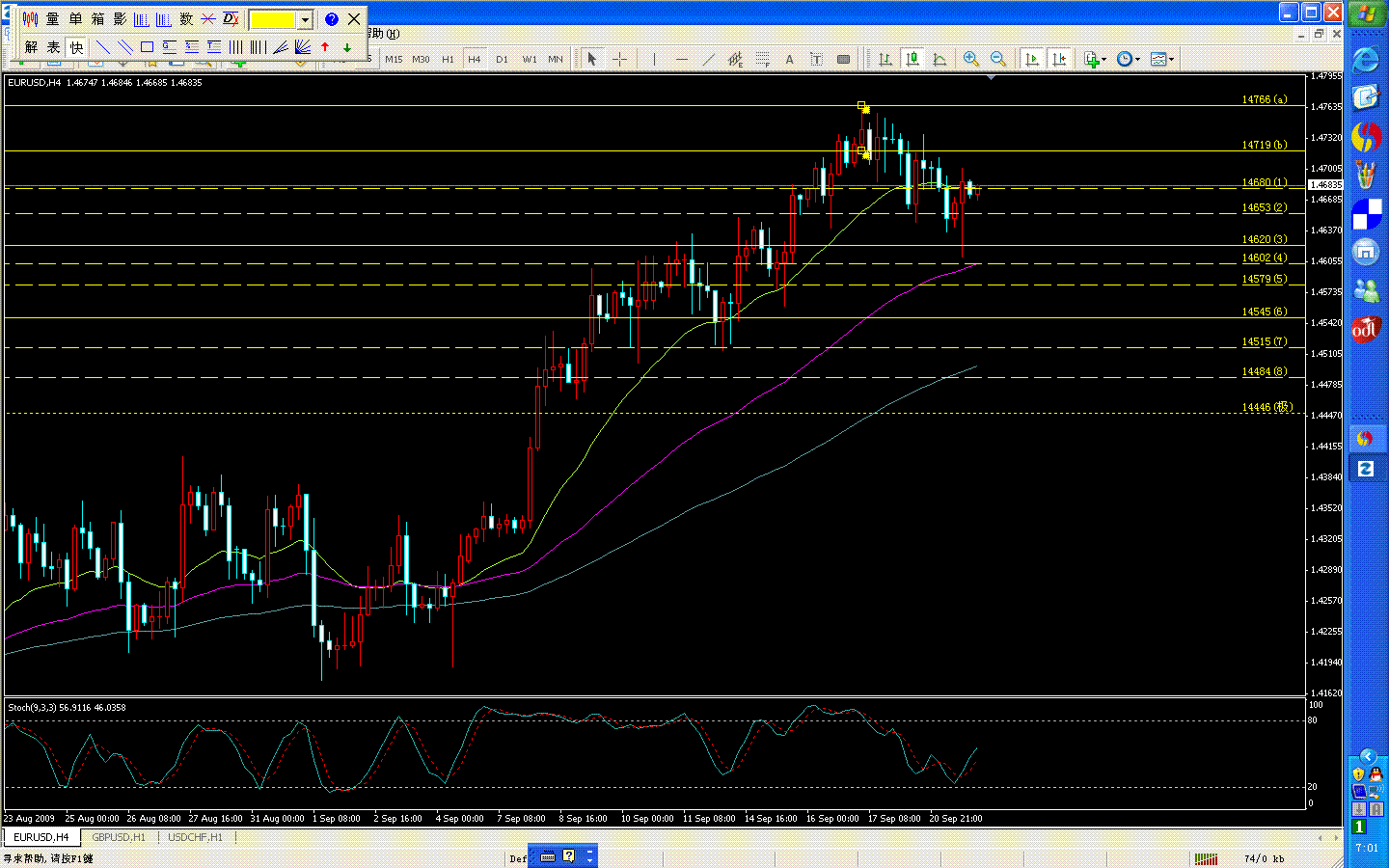Click the 解 button in the floating toolbar
The height and width of the screenshot is (868, 1389).
click(x=32, y=47)
